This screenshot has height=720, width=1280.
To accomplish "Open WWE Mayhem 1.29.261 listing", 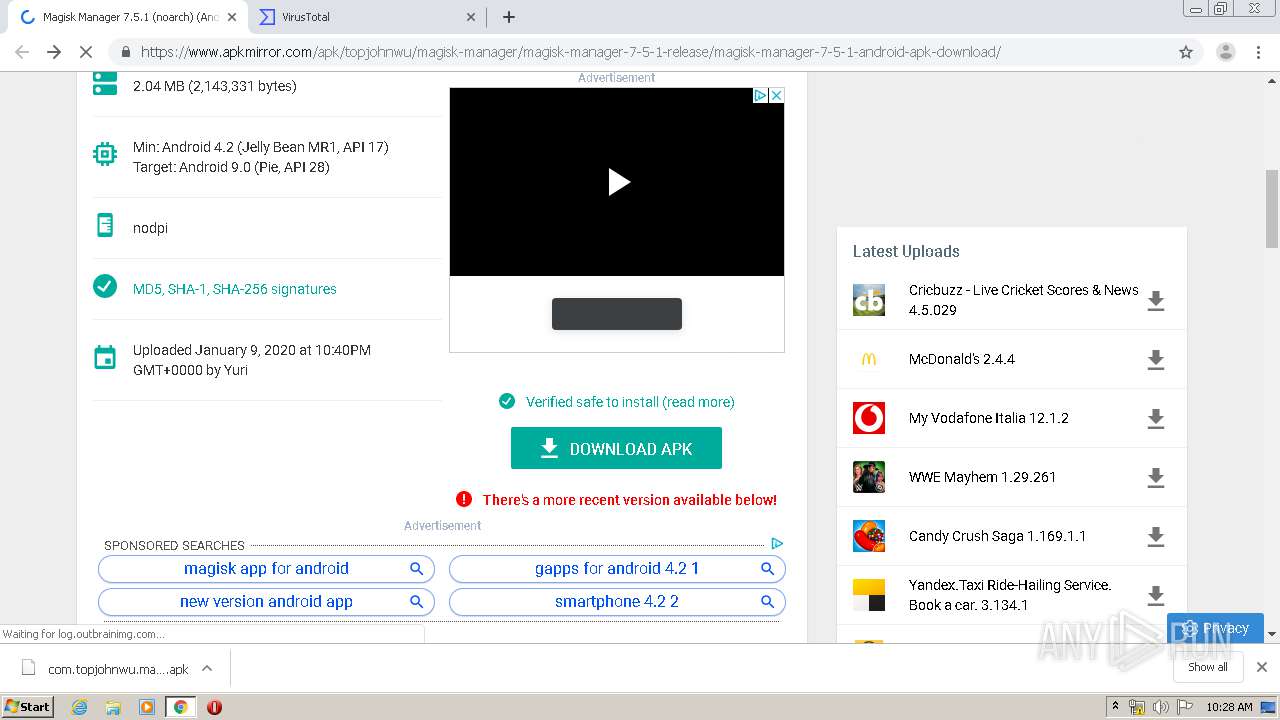I will tap(982, 477).
